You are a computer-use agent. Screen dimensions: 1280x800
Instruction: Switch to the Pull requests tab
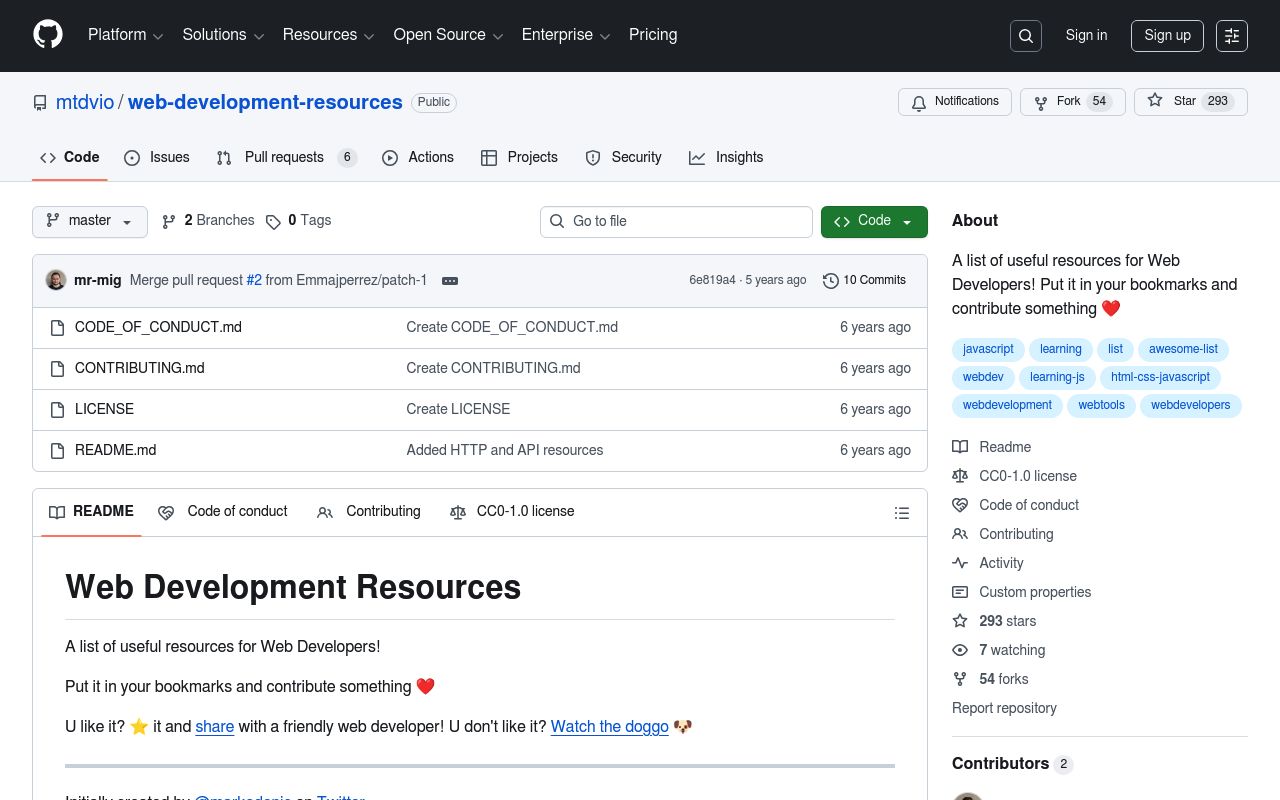pos(284,157)
